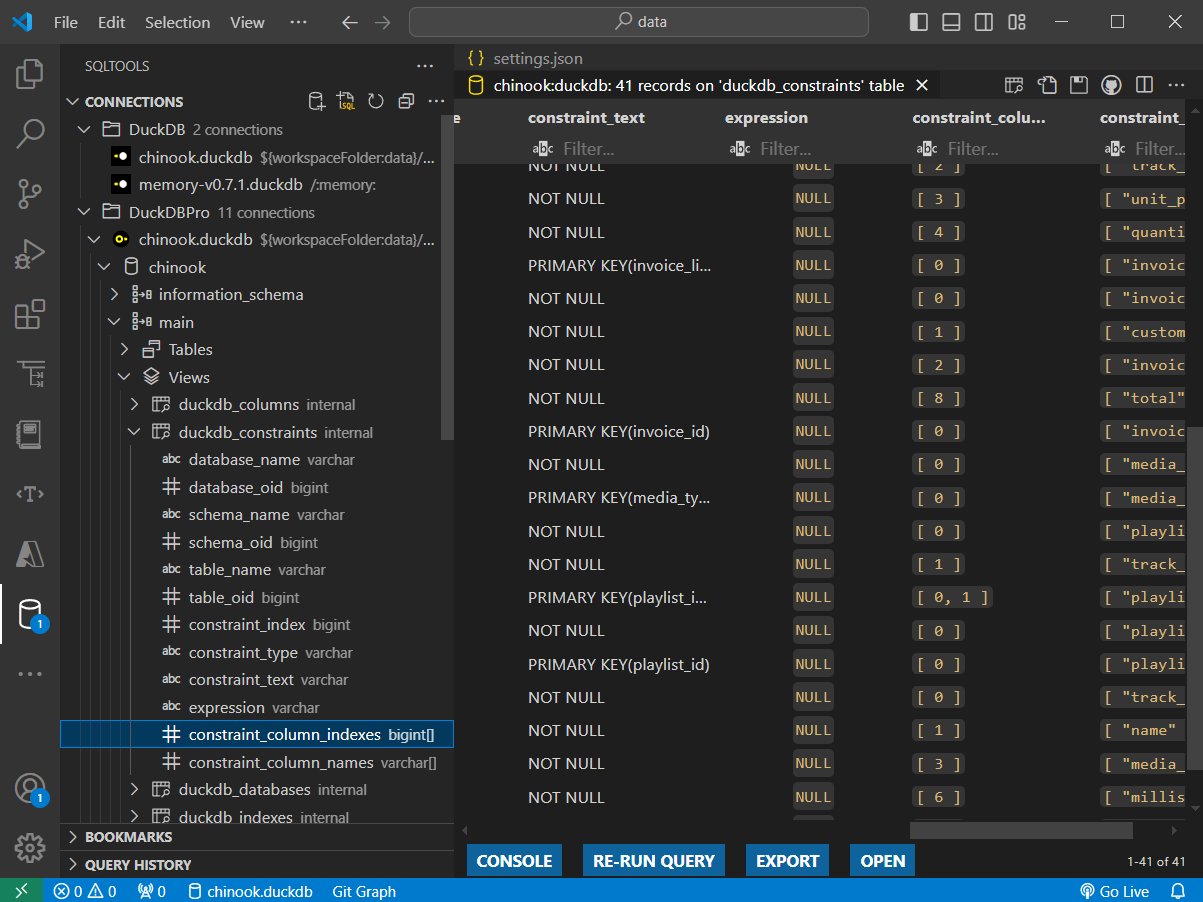Open the notebook book icon view
This screenshot has width=1203, height=902.
coord(30,434)
